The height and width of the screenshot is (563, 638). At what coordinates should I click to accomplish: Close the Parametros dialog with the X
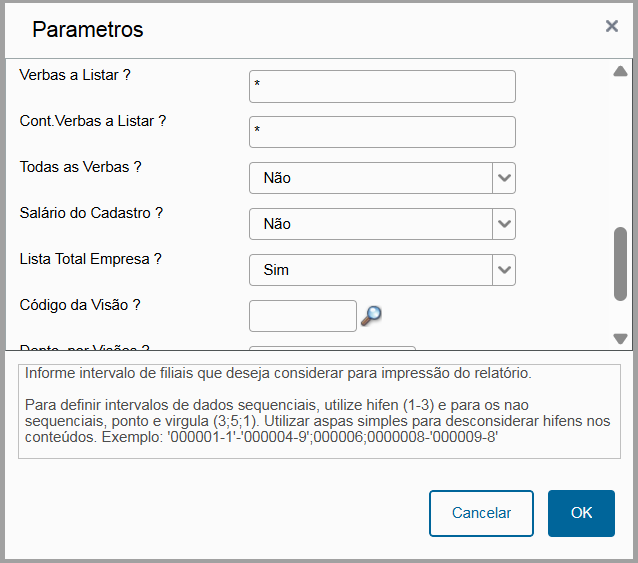click(612, 26)
